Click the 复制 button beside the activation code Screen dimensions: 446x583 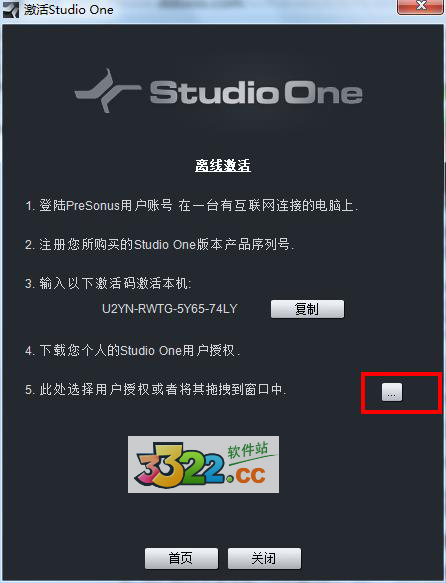coord(307,309)
